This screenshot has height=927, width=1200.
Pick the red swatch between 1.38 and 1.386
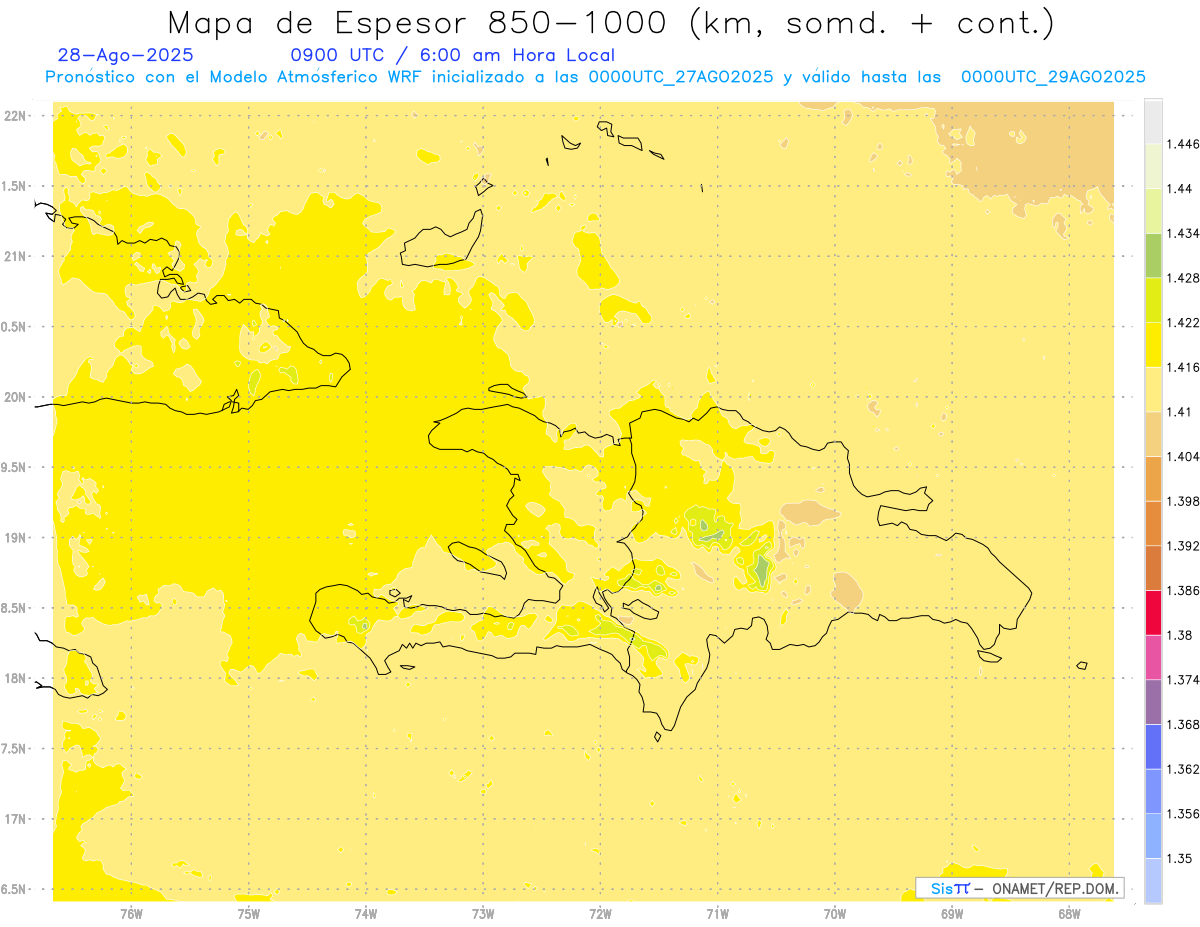[x=1153, y=612]
